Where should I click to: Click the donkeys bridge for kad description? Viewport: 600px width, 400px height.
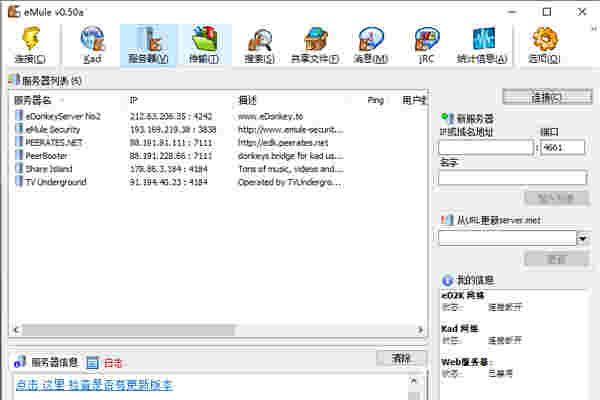[291, 155]
